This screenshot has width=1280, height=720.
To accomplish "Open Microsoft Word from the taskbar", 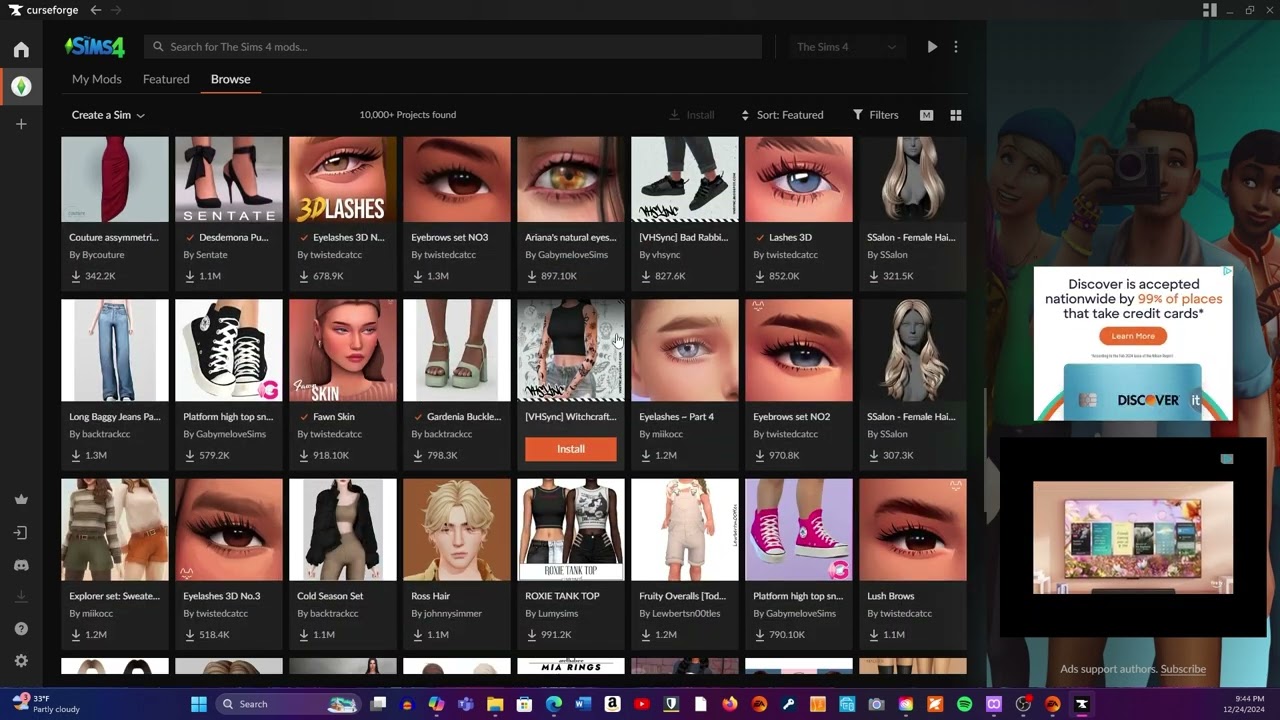I will pyautogui.click(x=583, y=704).
